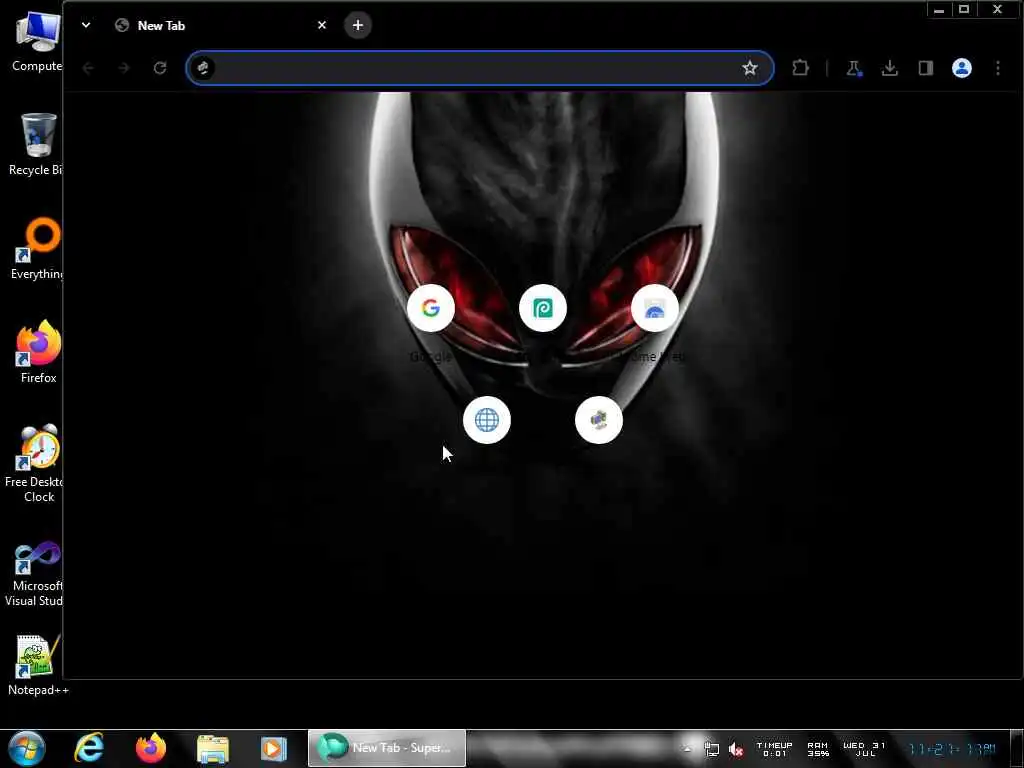The width and height of the screenshot is (1024, 768).
Task: Click the taskbar digital clock
Action: click(x=952, y=749)
